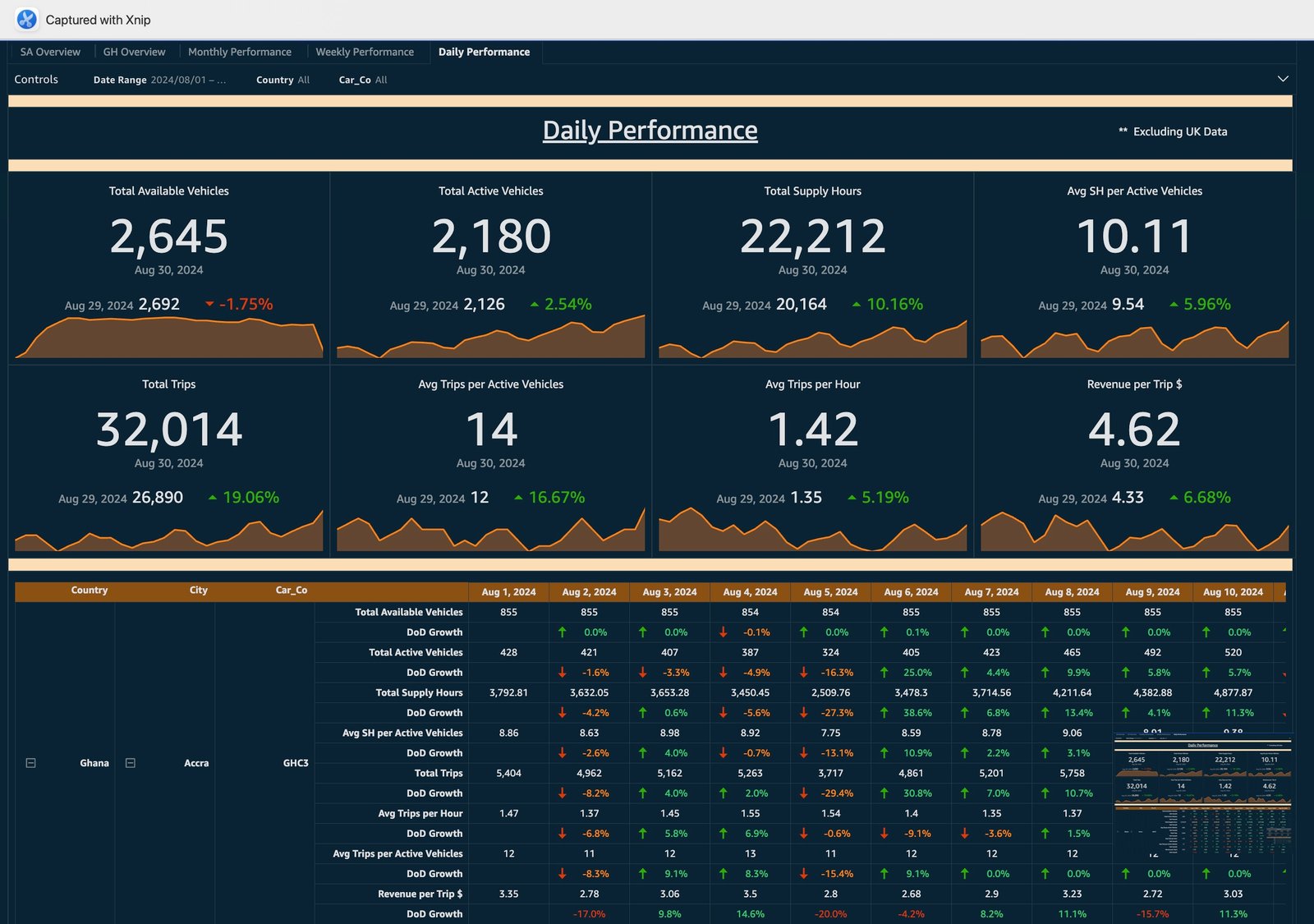Click the red arrow beside -15.4% growth
1314x924 pixels.
804,873
